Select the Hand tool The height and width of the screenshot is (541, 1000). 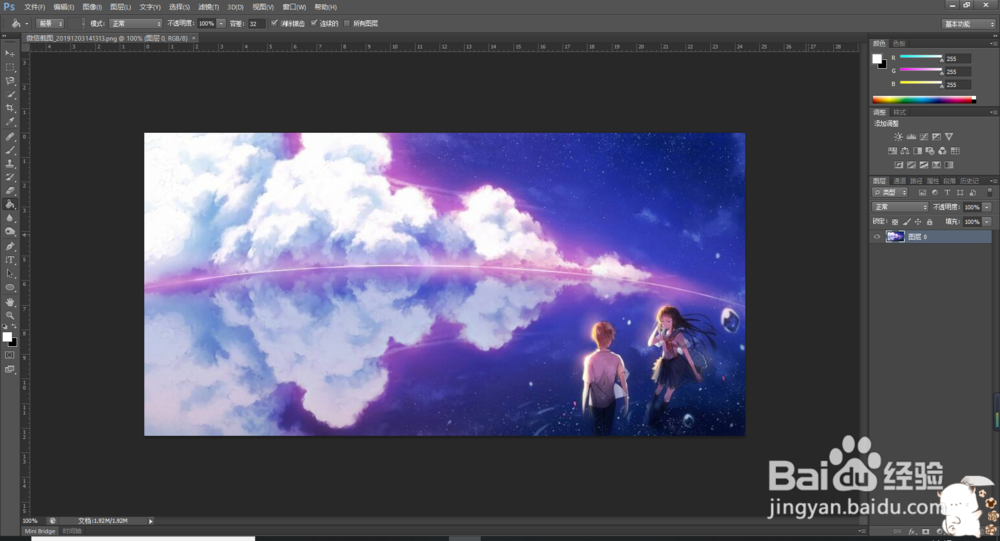[x=10, y=302]
